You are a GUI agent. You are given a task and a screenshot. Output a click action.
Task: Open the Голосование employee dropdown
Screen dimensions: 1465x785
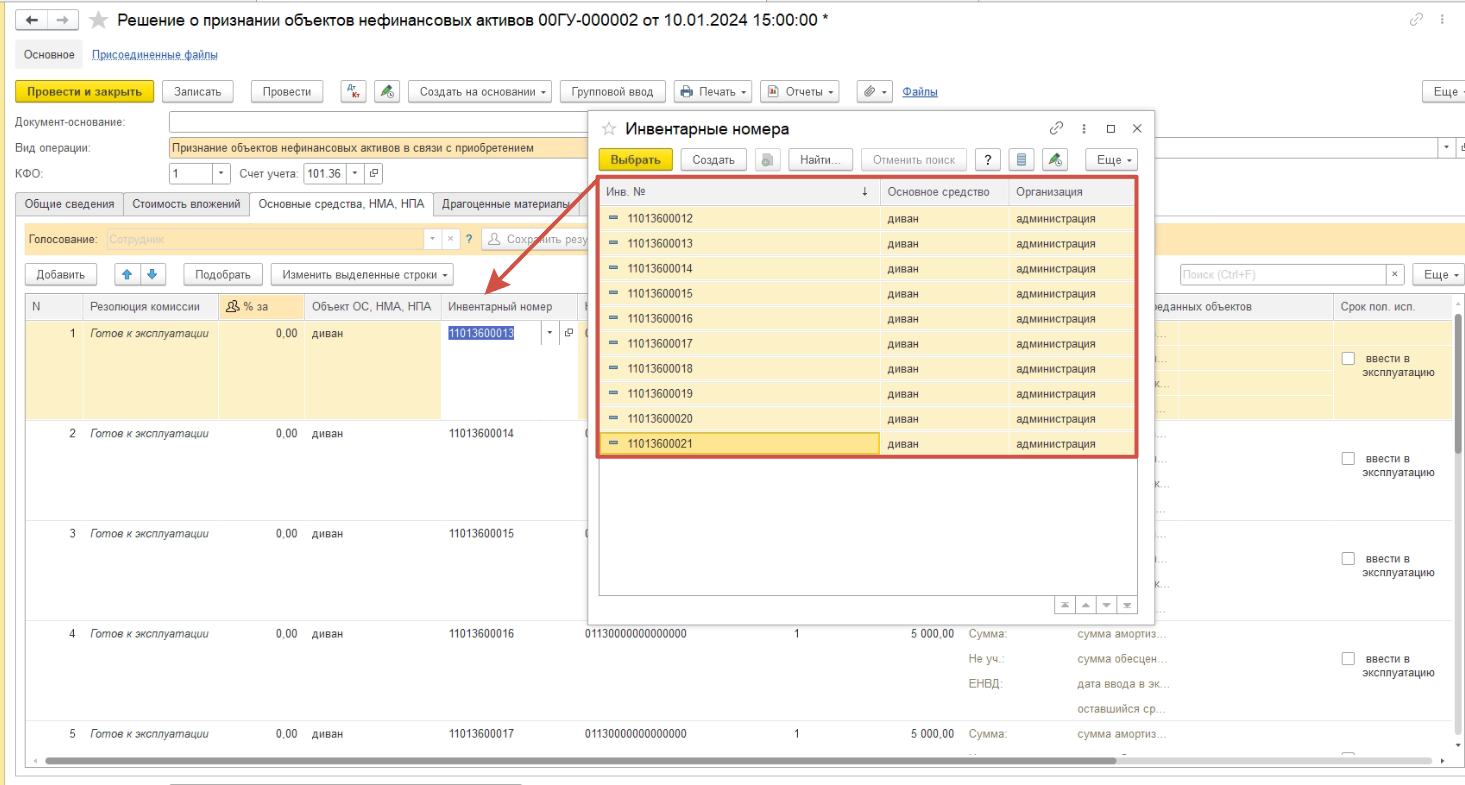[432, 240]
